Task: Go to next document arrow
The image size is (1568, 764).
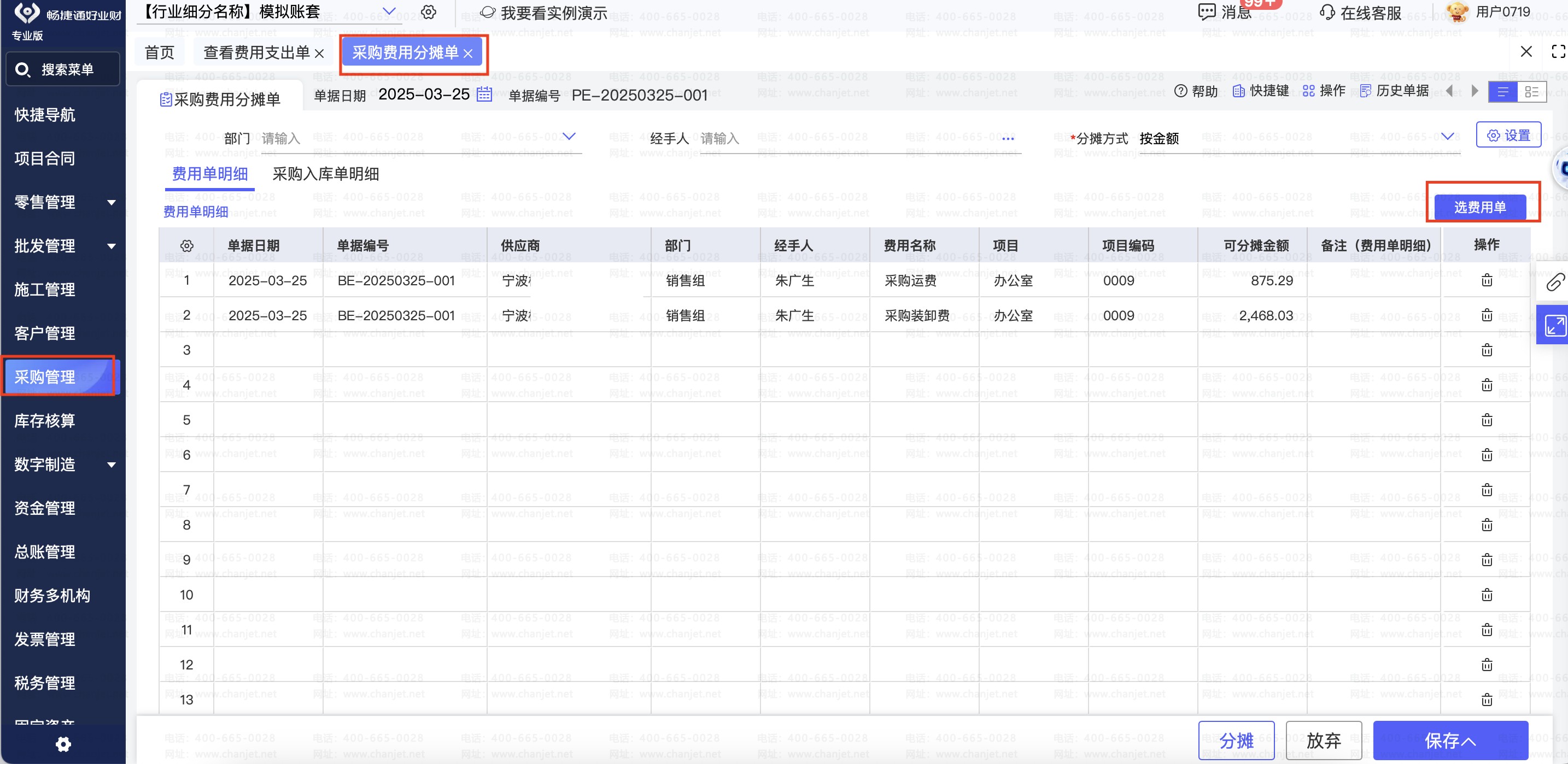Action: tap(1475, 91)
